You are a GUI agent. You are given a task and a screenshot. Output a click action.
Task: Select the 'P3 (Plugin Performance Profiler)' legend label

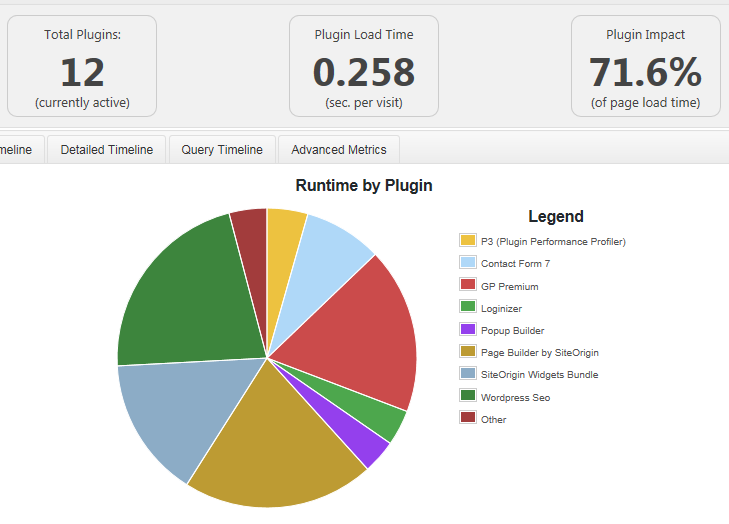click(x=553, y=242)
